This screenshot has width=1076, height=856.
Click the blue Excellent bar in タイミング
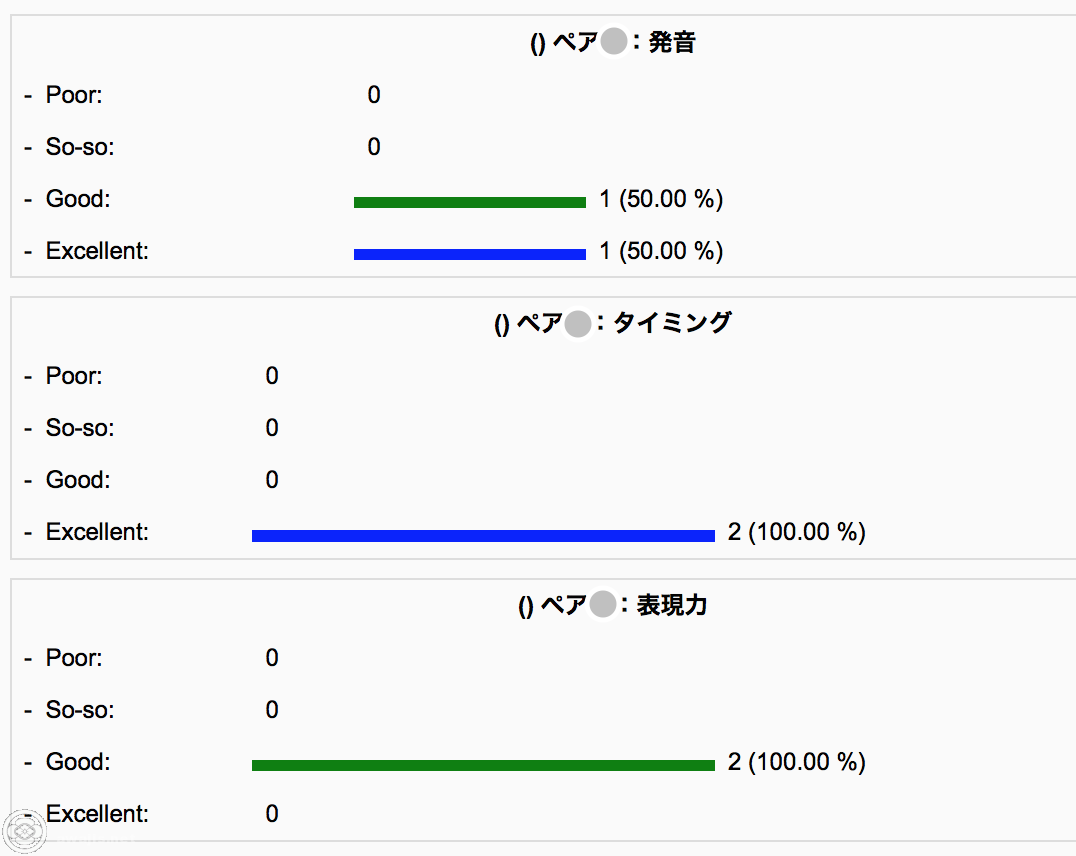483,535
